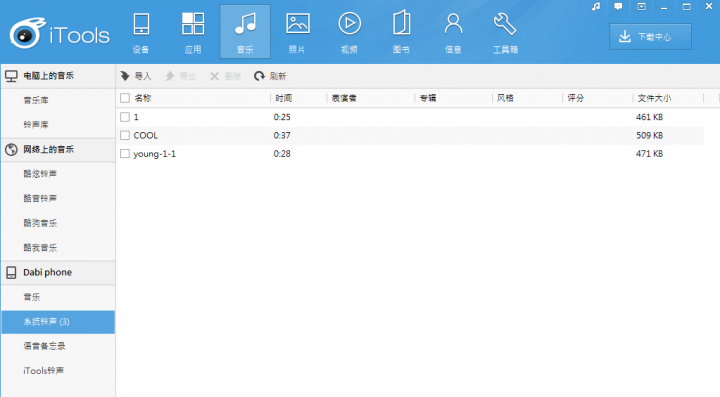Open the title bar dropdown menu icon

point(641,7)
